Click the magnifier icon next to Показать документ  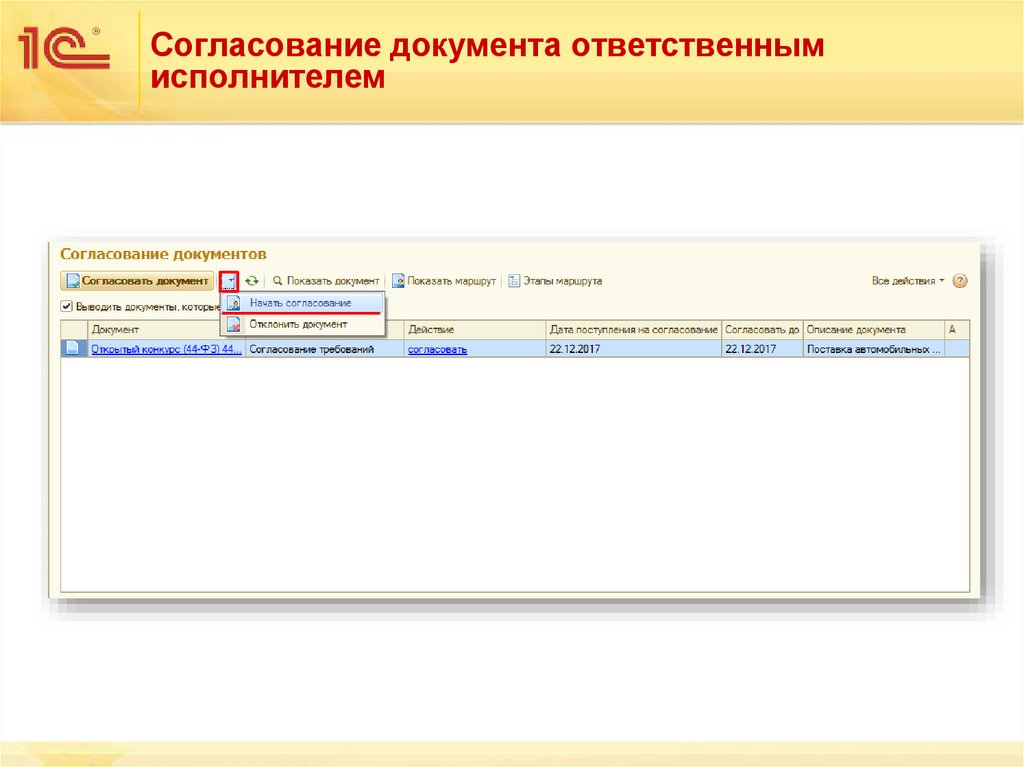click(x=276, y=281)
